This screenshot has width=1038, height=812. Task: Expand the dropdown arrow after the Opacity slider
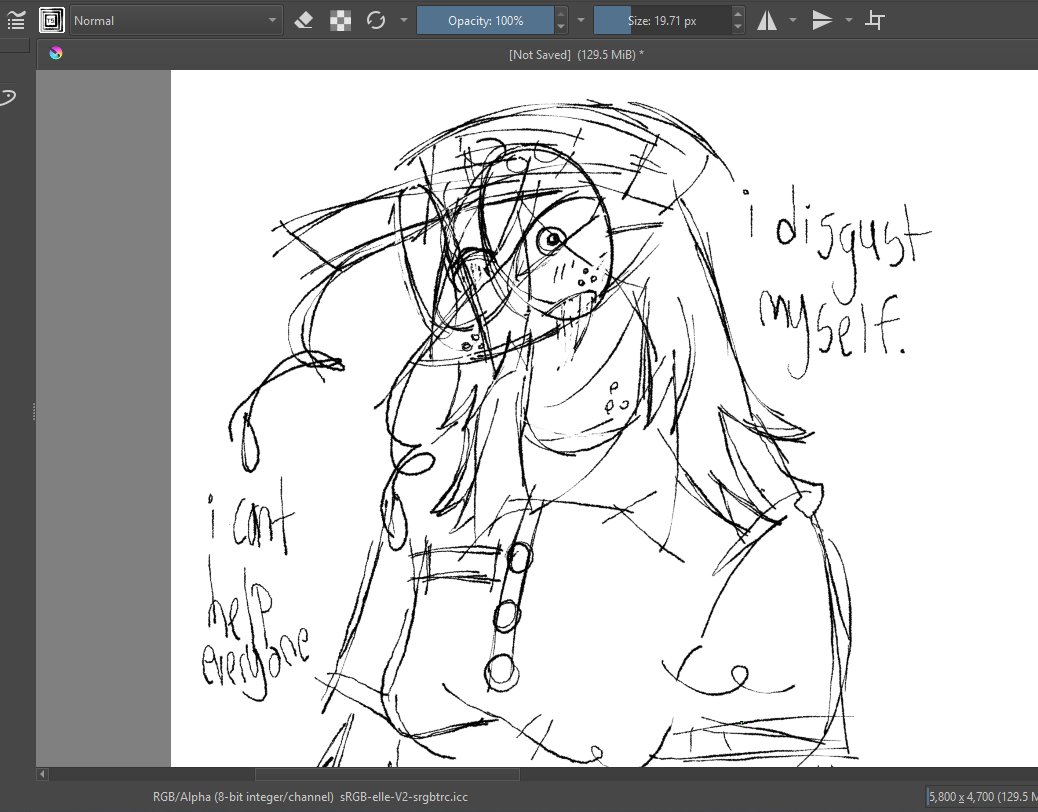coord(581,21)
